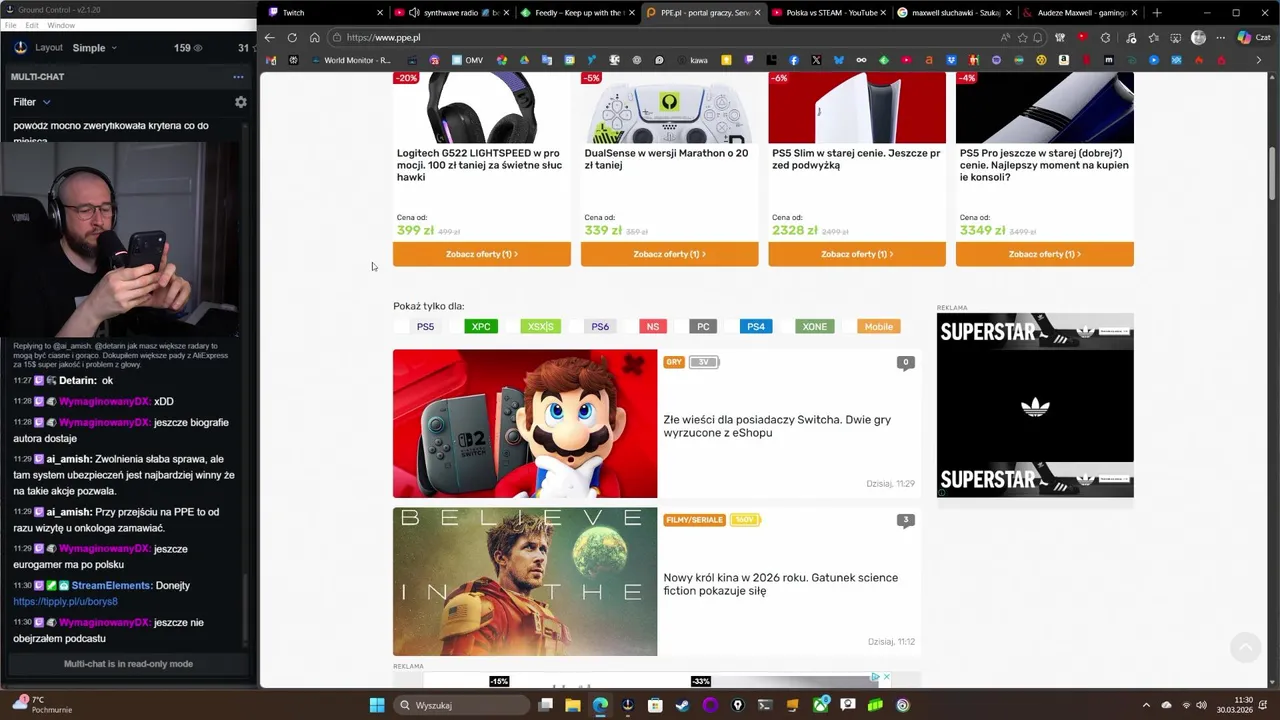Close the bottom ad banner X icon
The image size is (1280, 720).
886,677
